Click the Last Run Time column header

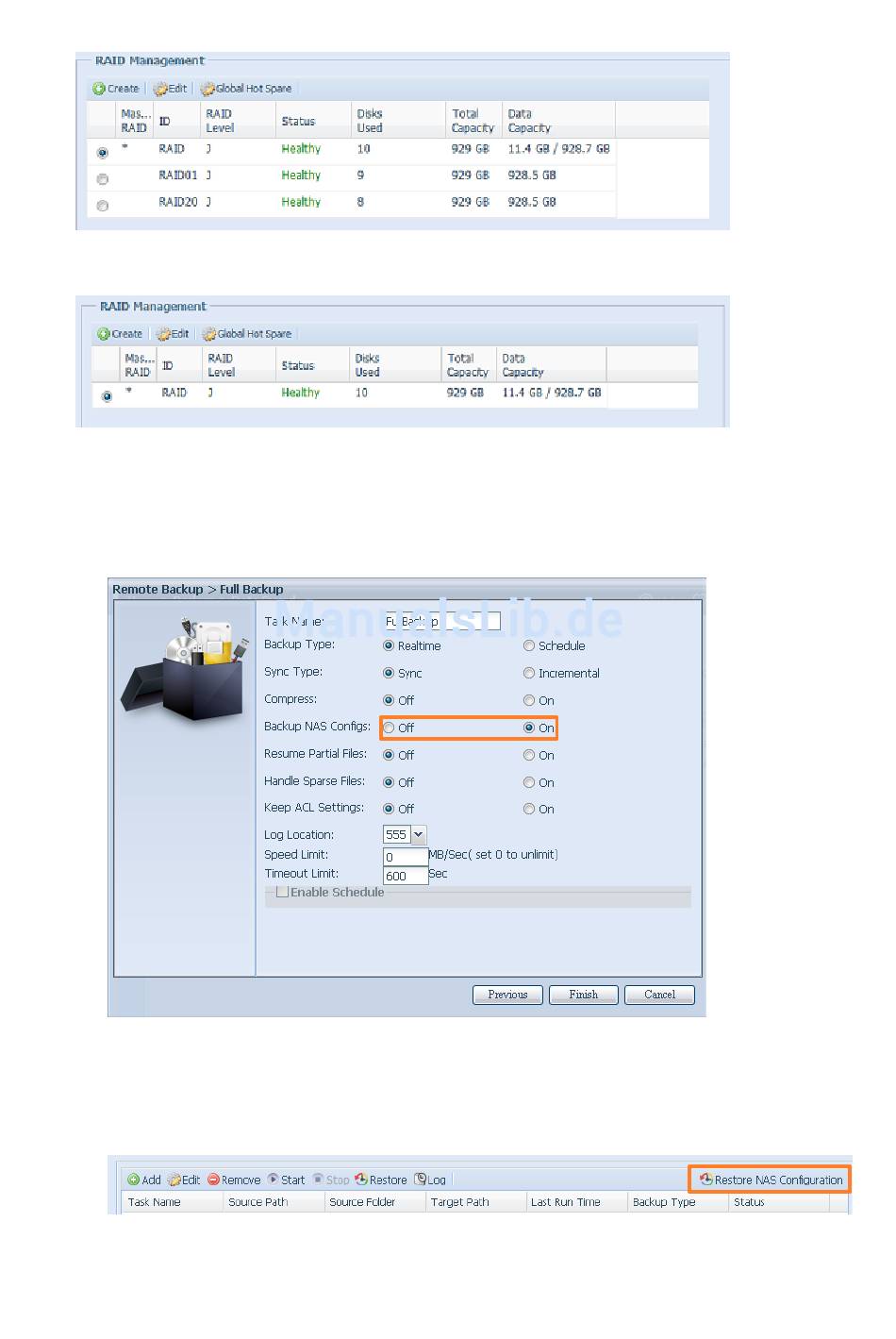[566, 1202]
